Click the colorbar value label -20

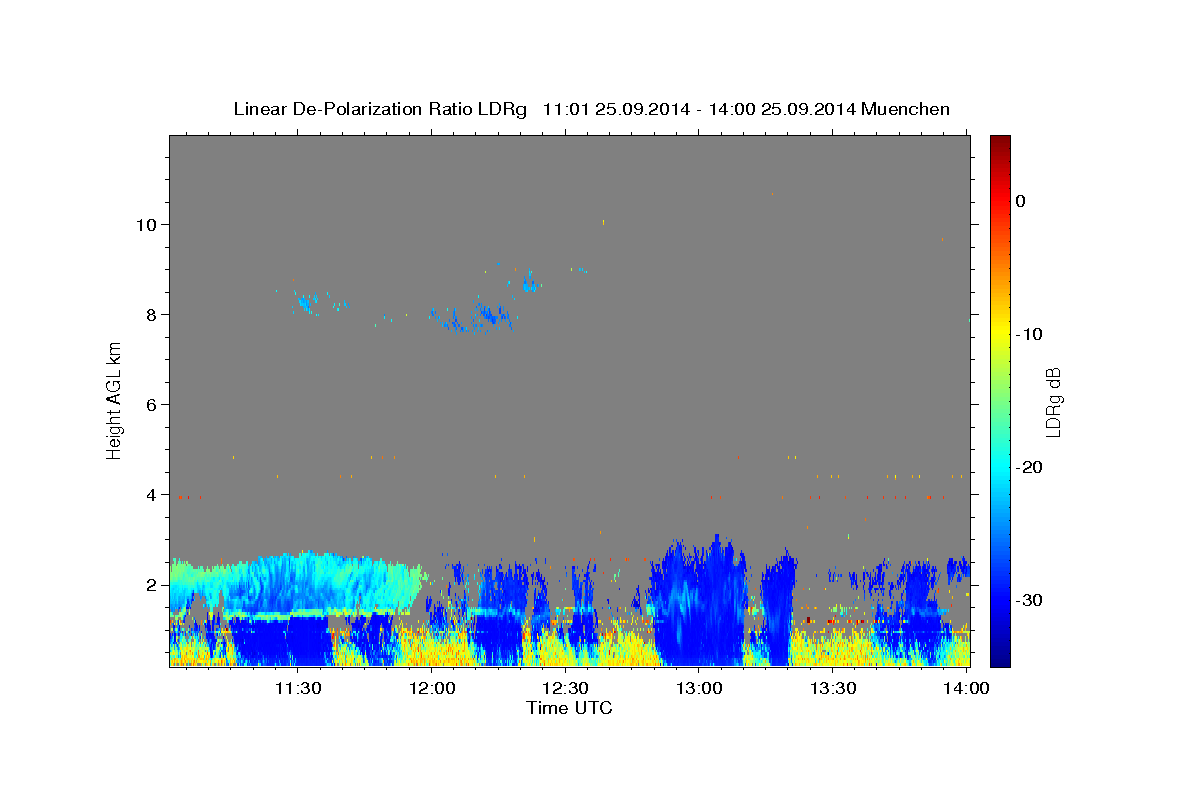pos(1029,467)
